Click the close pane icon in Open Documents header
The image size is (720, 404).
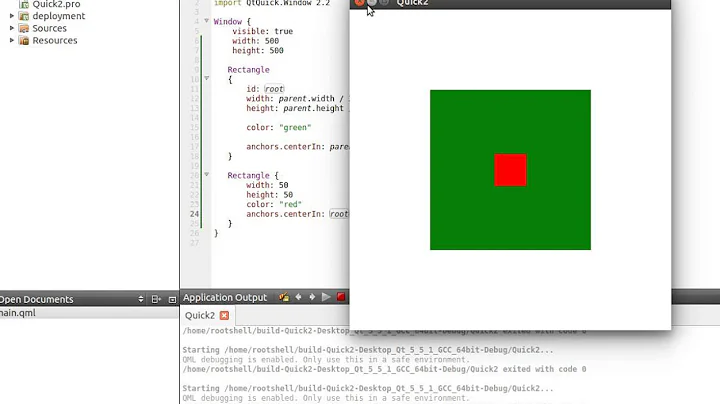coord(172,299)
